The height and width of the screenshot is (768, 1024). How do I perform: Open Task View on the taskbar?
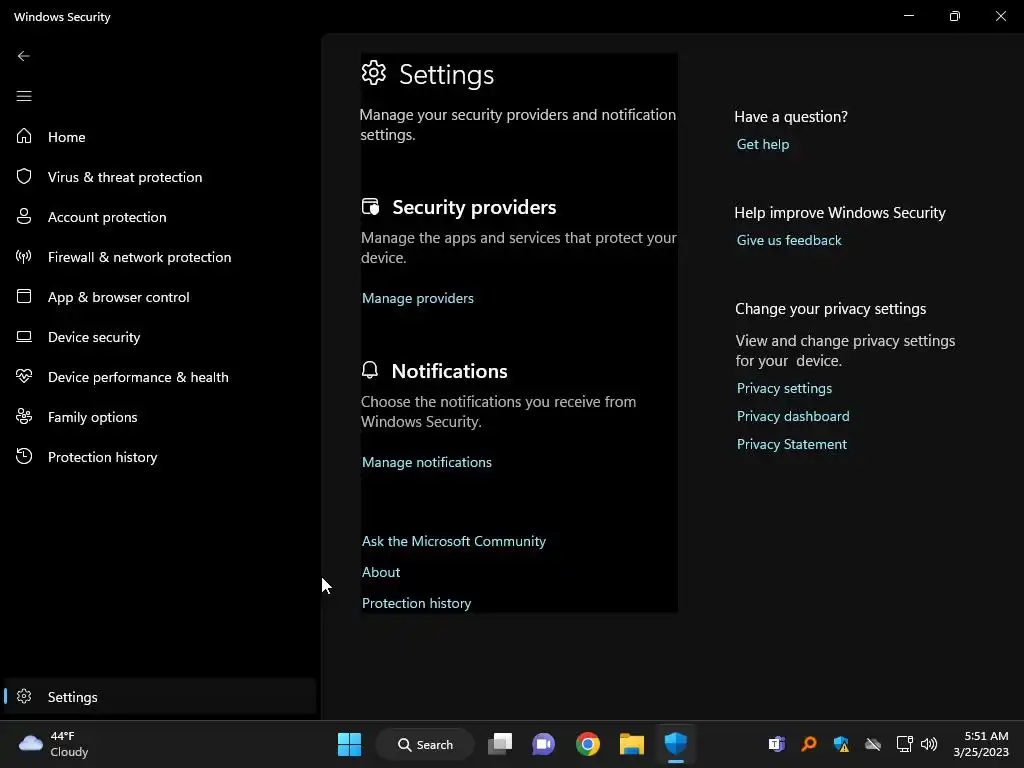500,744
